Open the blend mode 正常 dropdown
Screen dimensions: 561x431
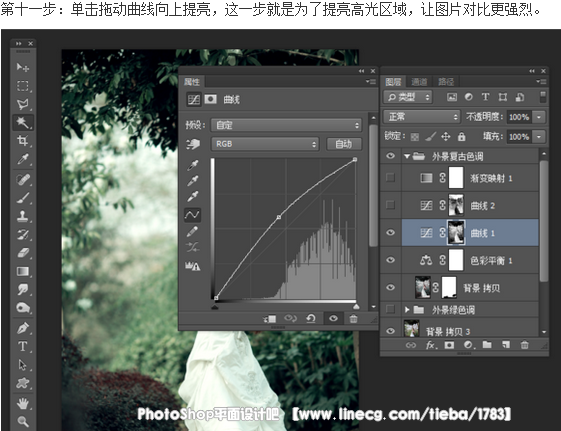tap(421, 117)
